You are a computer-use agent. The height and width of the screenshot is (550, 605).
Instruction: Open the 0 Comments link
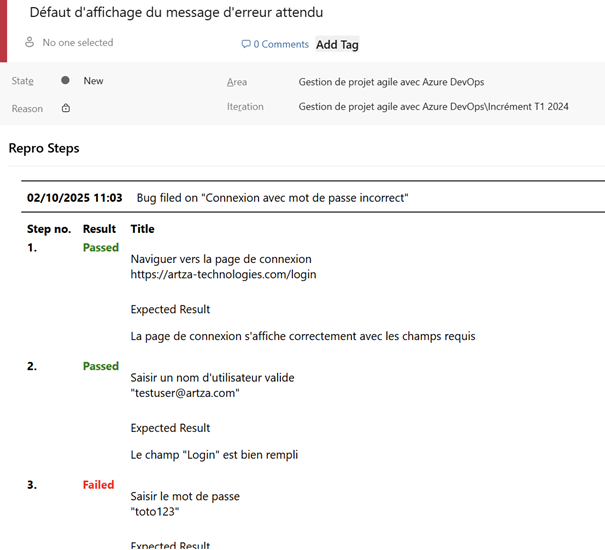pos(281,44)
